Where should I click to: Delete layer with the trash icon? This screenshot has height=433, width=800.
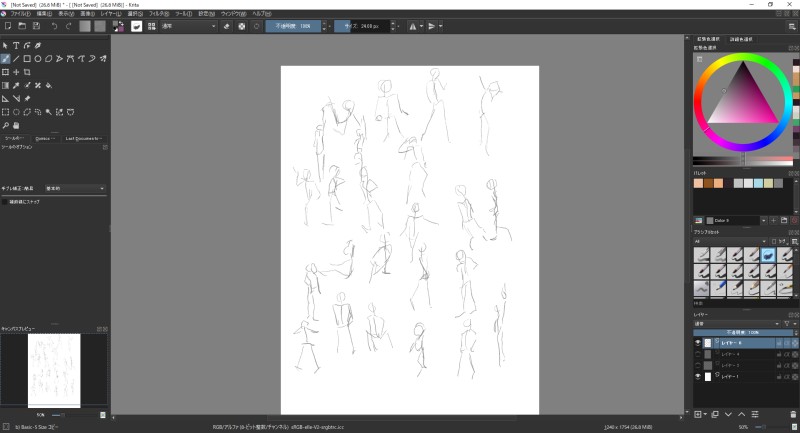(793, 414)
